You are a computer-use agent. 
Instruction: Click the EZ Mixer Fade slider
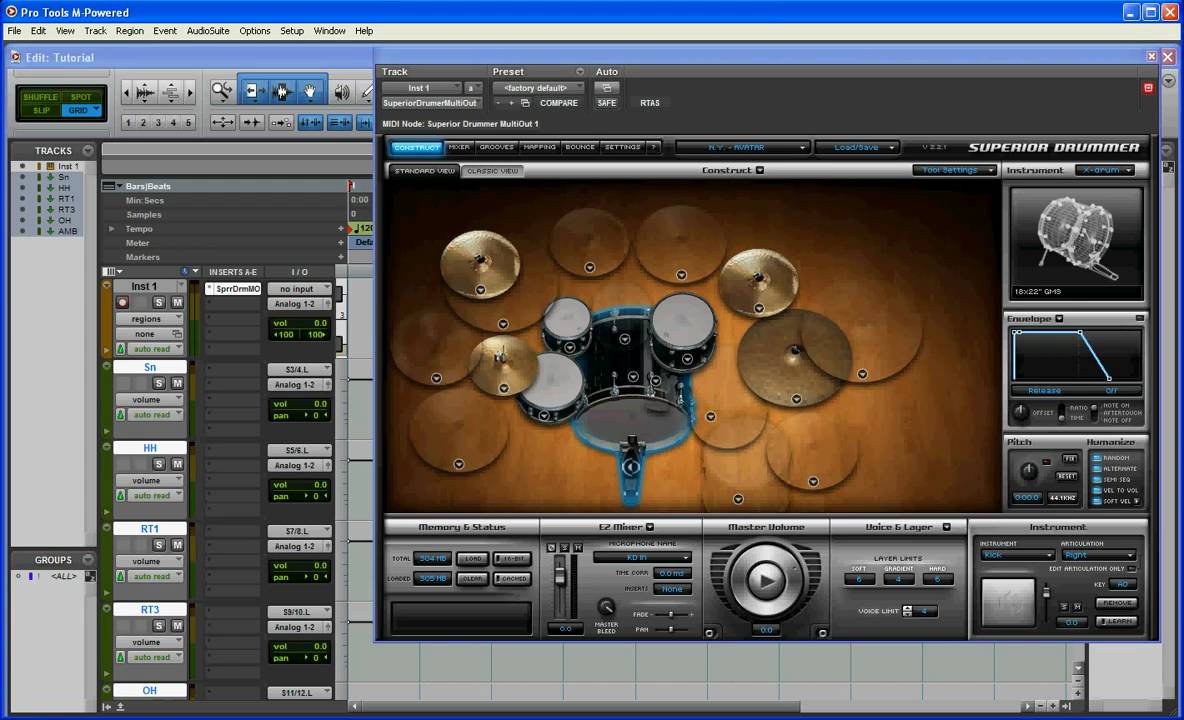point(671,614)
